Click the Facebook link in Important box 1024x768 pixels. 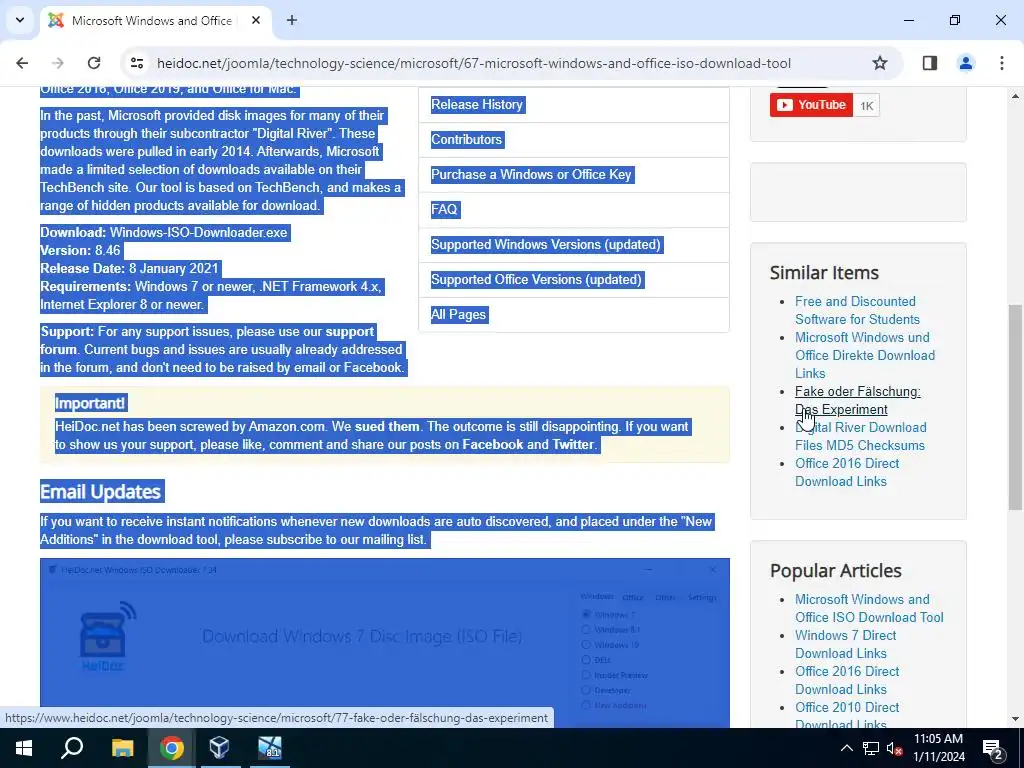pyautogui.click(x=492, y=444)
